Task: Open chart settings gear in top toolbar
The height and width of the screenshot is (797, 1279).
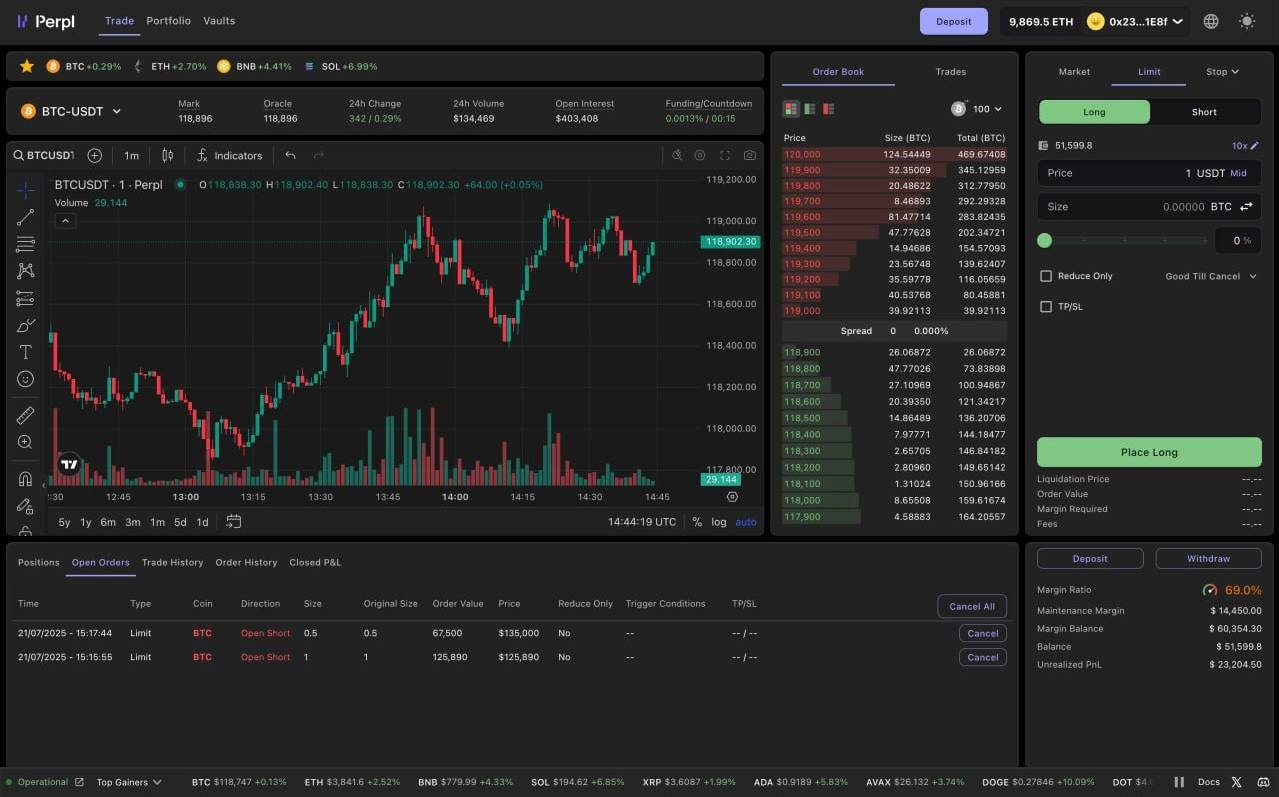Action: click(x=700, y=155)
